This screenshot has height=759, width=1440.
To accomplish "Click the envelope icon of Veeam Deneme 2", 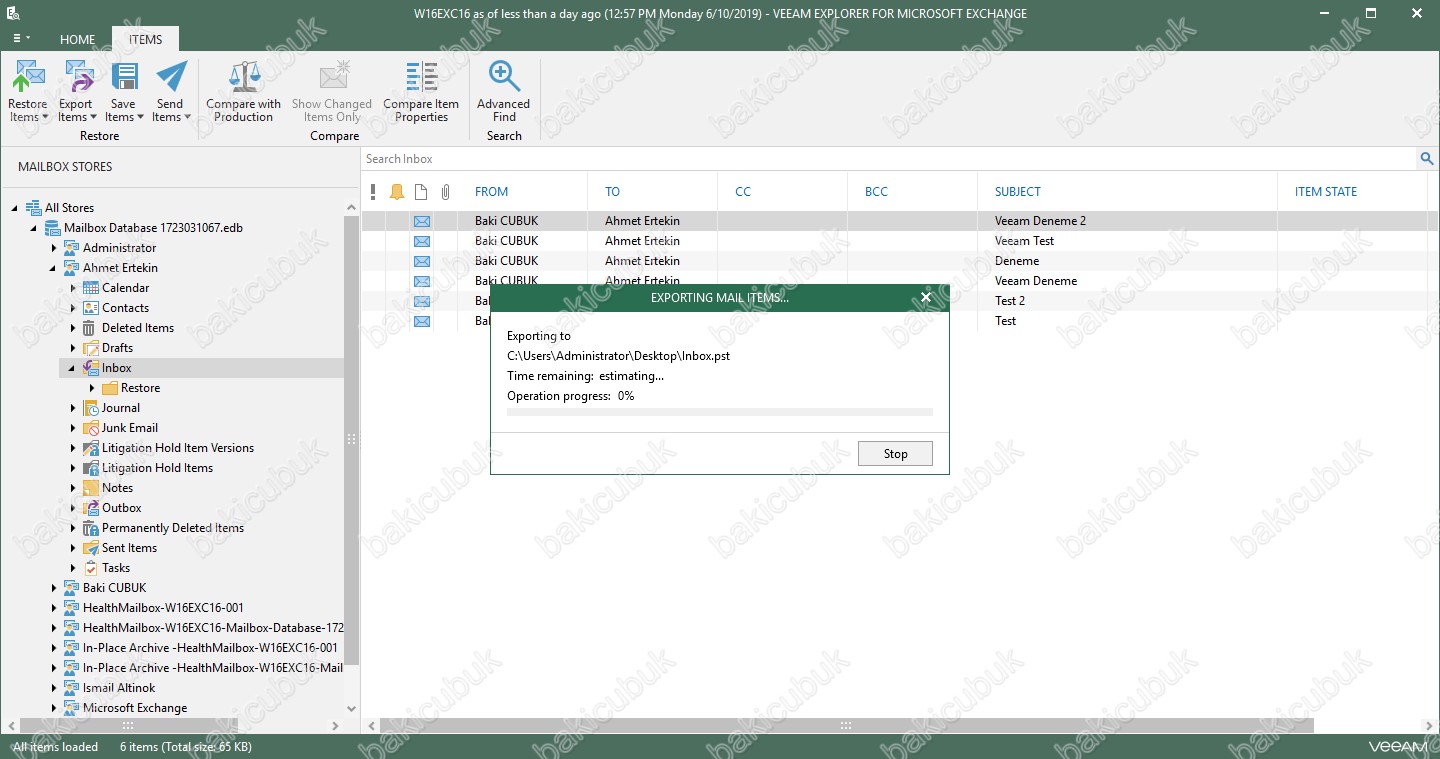I will coord(422,221).
